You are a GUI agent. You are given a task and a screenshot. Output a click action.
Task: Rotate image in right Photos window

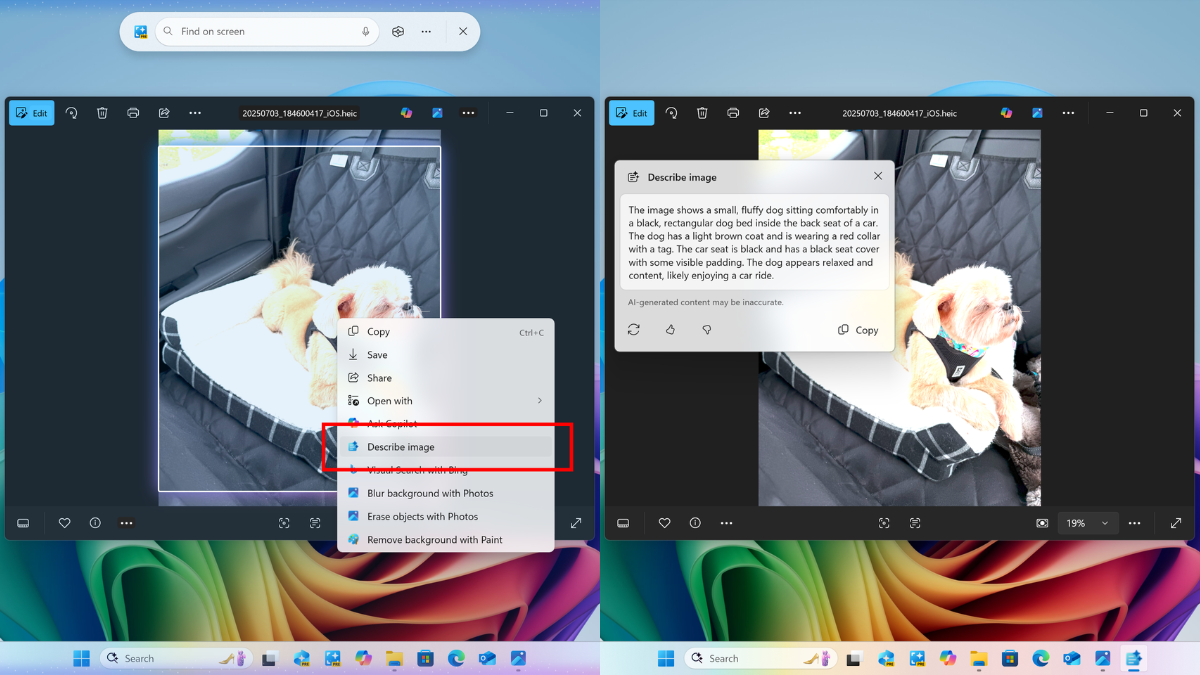[672, 113]
